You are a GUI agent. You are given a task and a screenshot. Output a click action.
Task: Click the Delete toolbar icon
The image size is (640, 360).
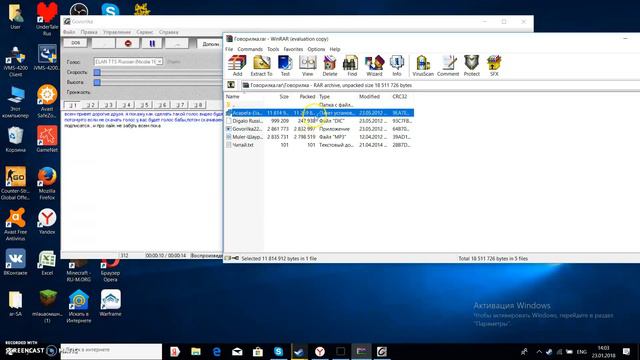tap(330, 66)
